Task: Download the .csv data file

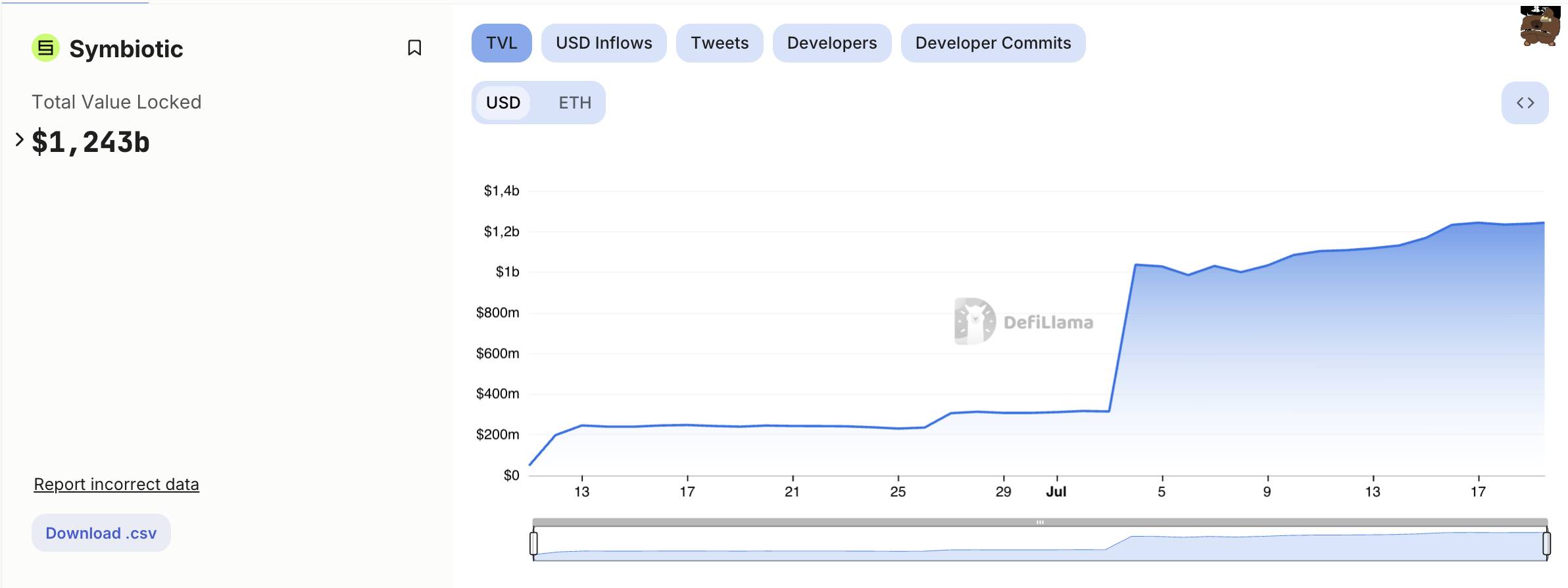Action: click(101, 533)
